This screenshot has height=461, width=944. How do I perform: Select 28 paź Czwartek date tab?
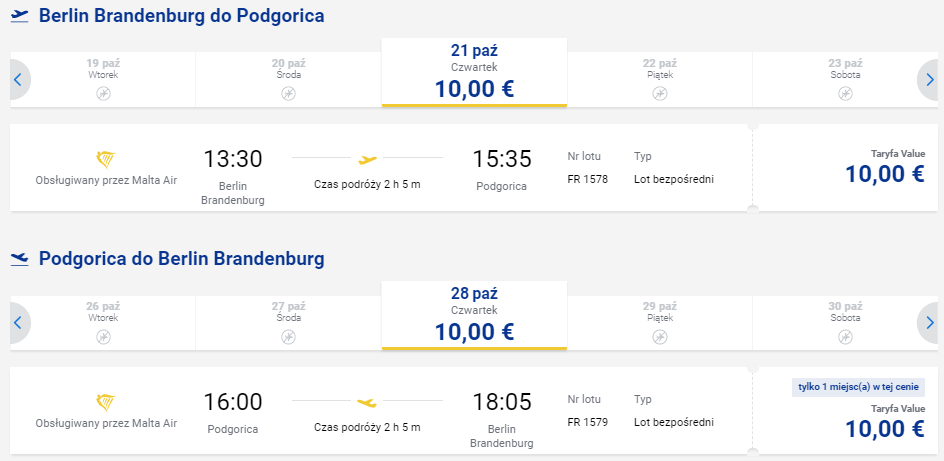pyautogui.click(x=474, y=315)
